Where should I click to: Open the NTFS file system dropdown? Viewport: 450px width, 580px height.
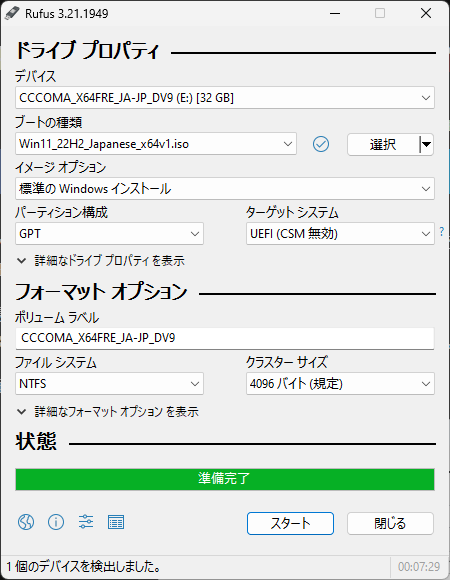tap(109, 384)
